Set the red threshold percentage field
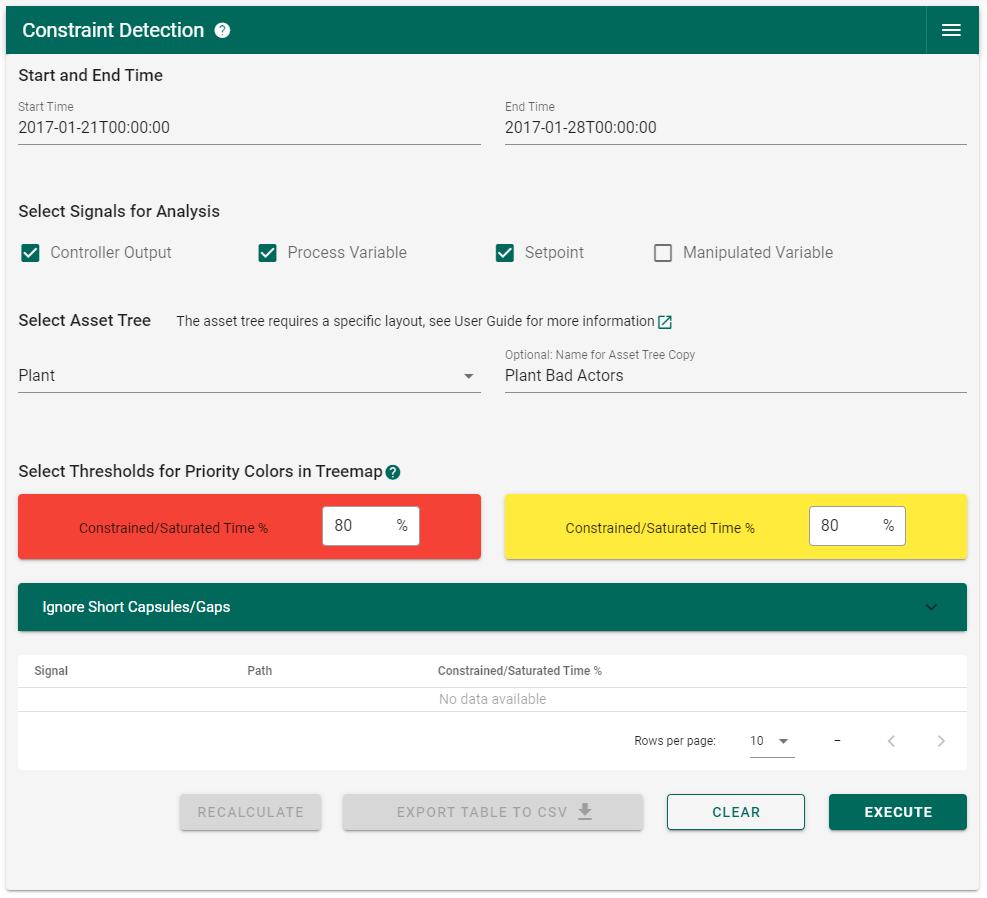Viewport: 987px width, 898px height. click(371, 526)
